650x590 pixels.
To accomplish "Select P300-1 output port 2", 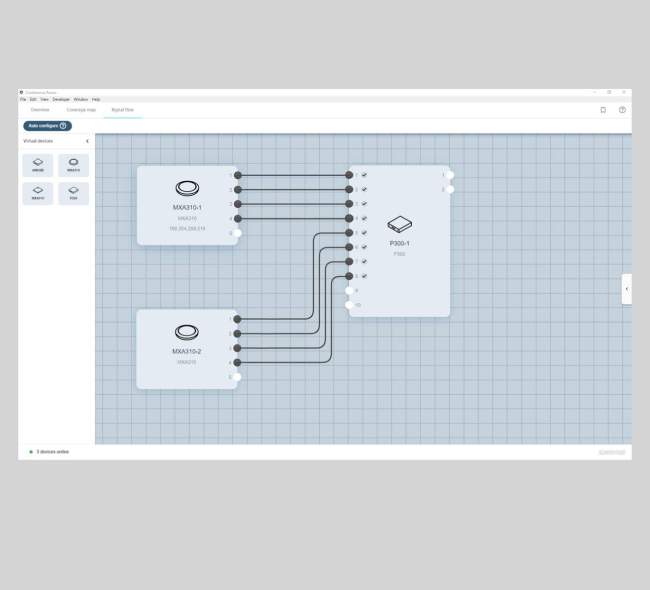I will [450, 189].
